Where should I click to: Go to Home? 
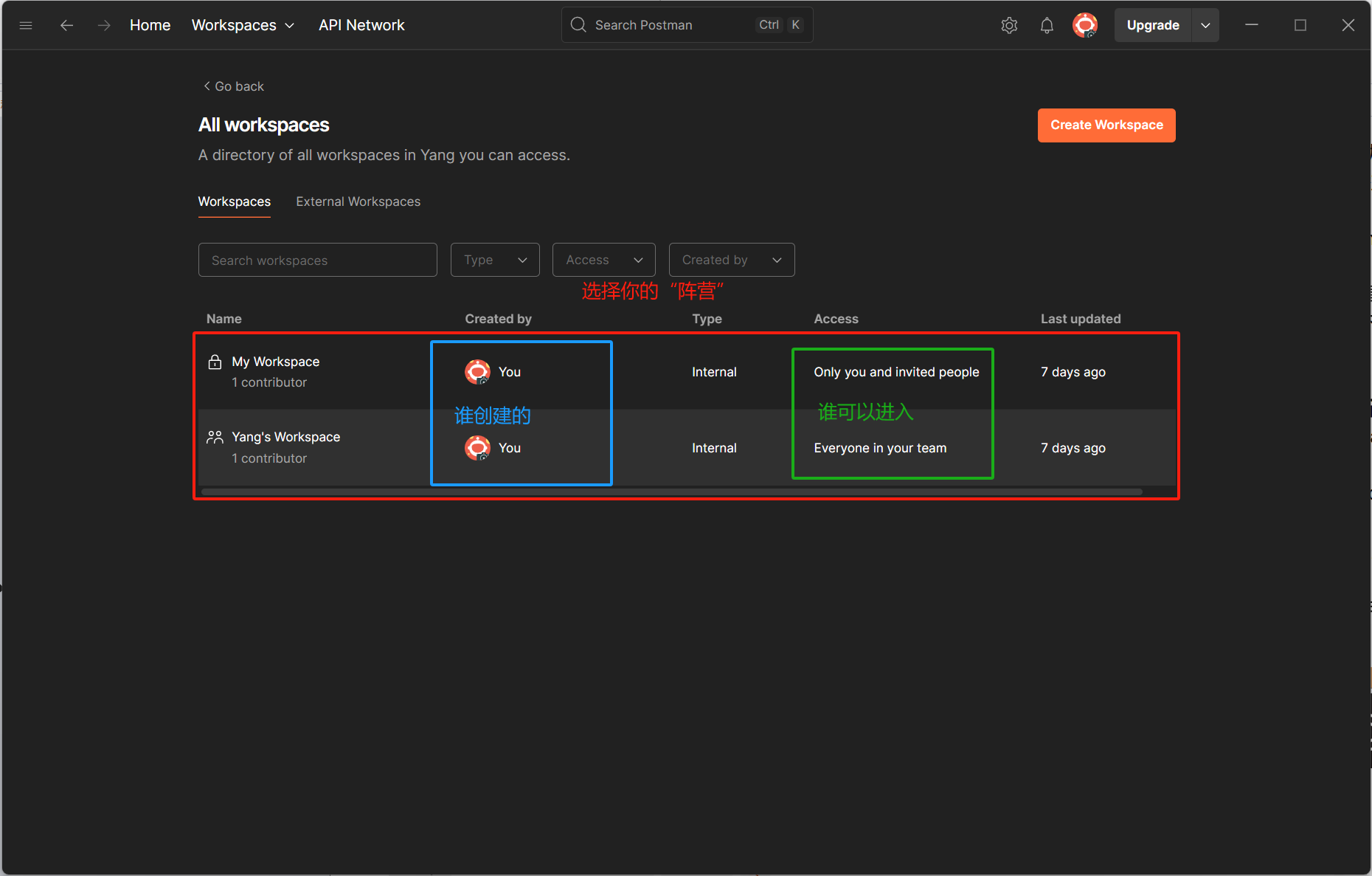(x=150, y=25)
